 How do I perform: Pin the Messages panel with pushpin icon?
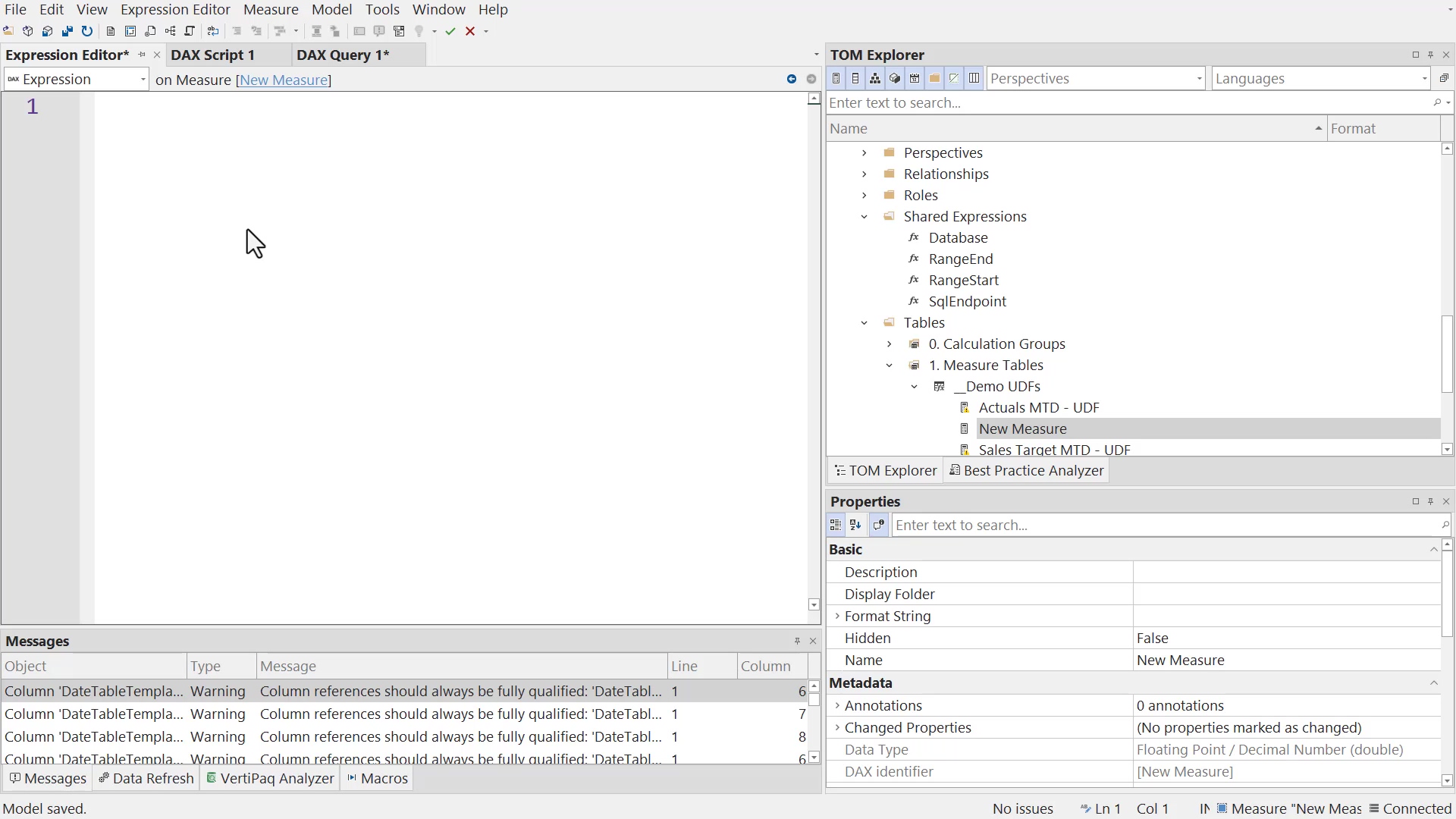click(797, 641)
